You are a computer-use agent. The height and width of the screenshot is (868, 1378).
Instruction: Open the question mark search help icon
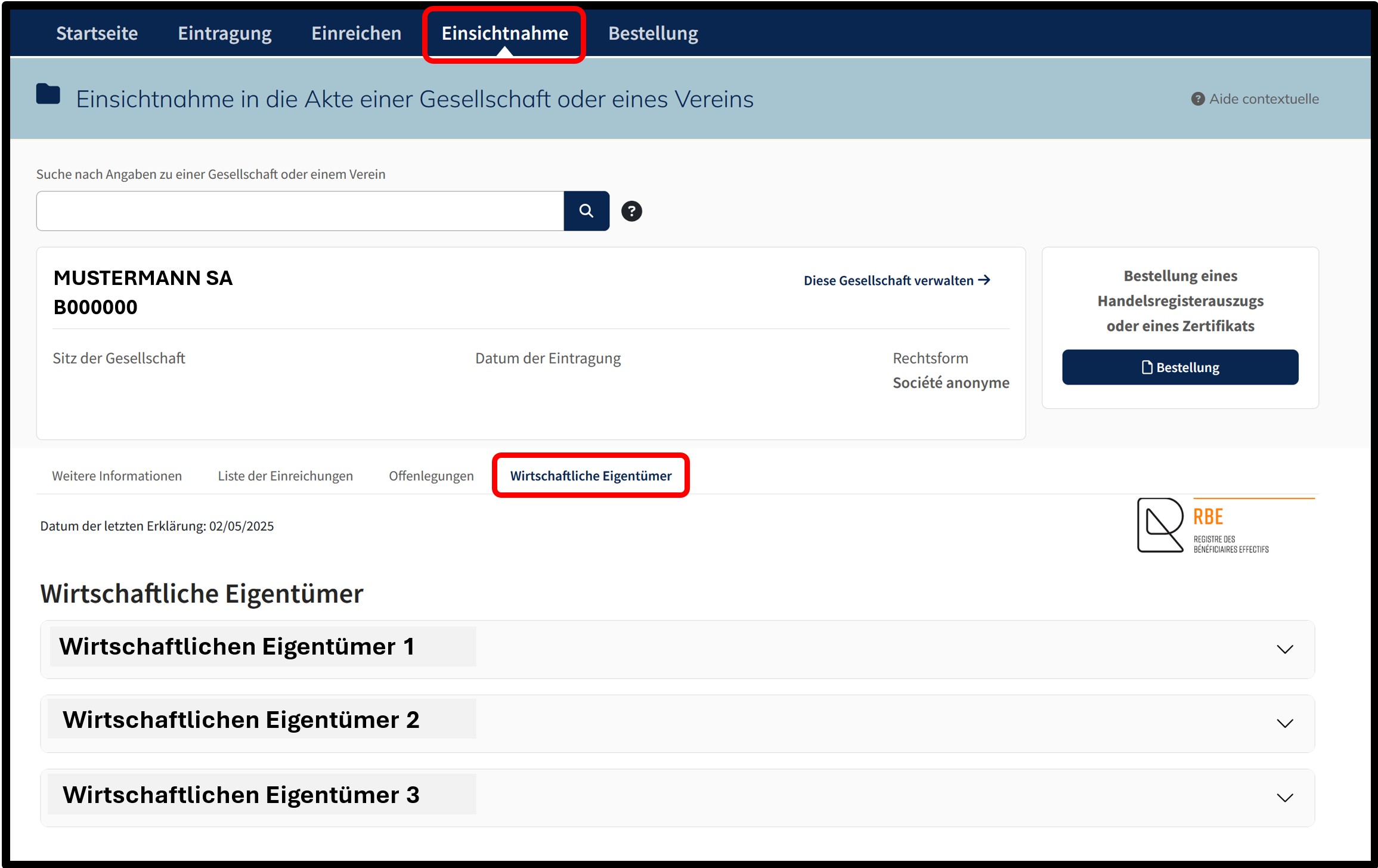(x=631, y=211)
